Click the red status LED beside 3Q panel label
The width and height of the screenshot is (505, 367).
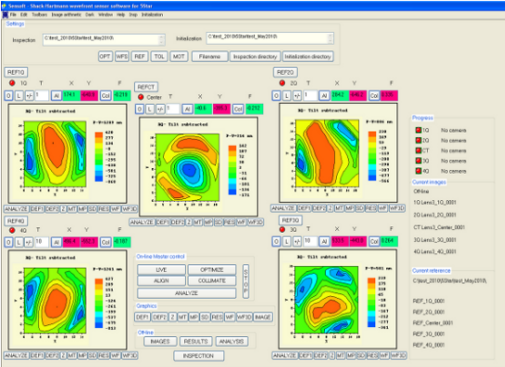pos(282,229)
